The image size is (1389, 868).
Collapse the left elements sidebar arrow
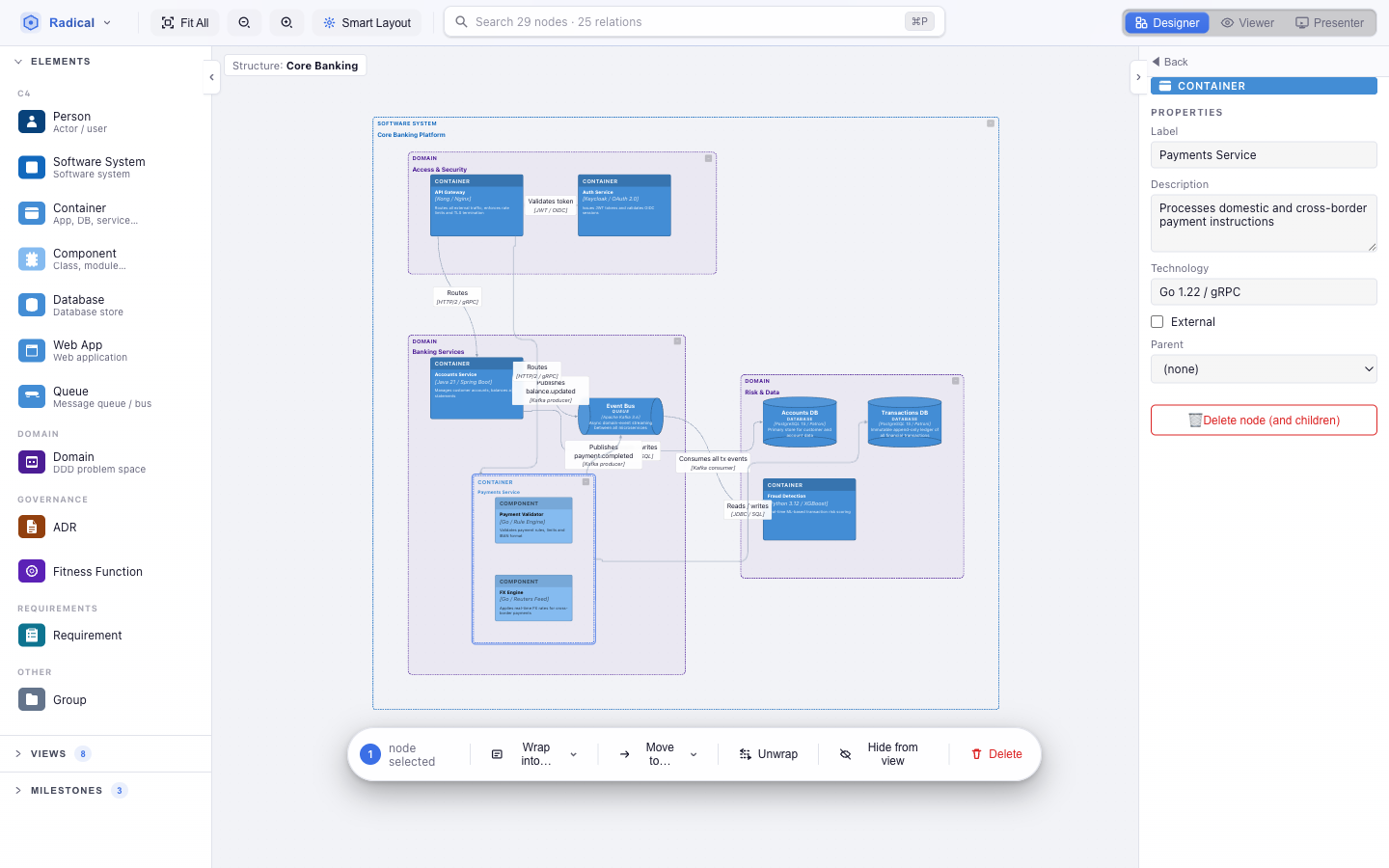(211, 77)
